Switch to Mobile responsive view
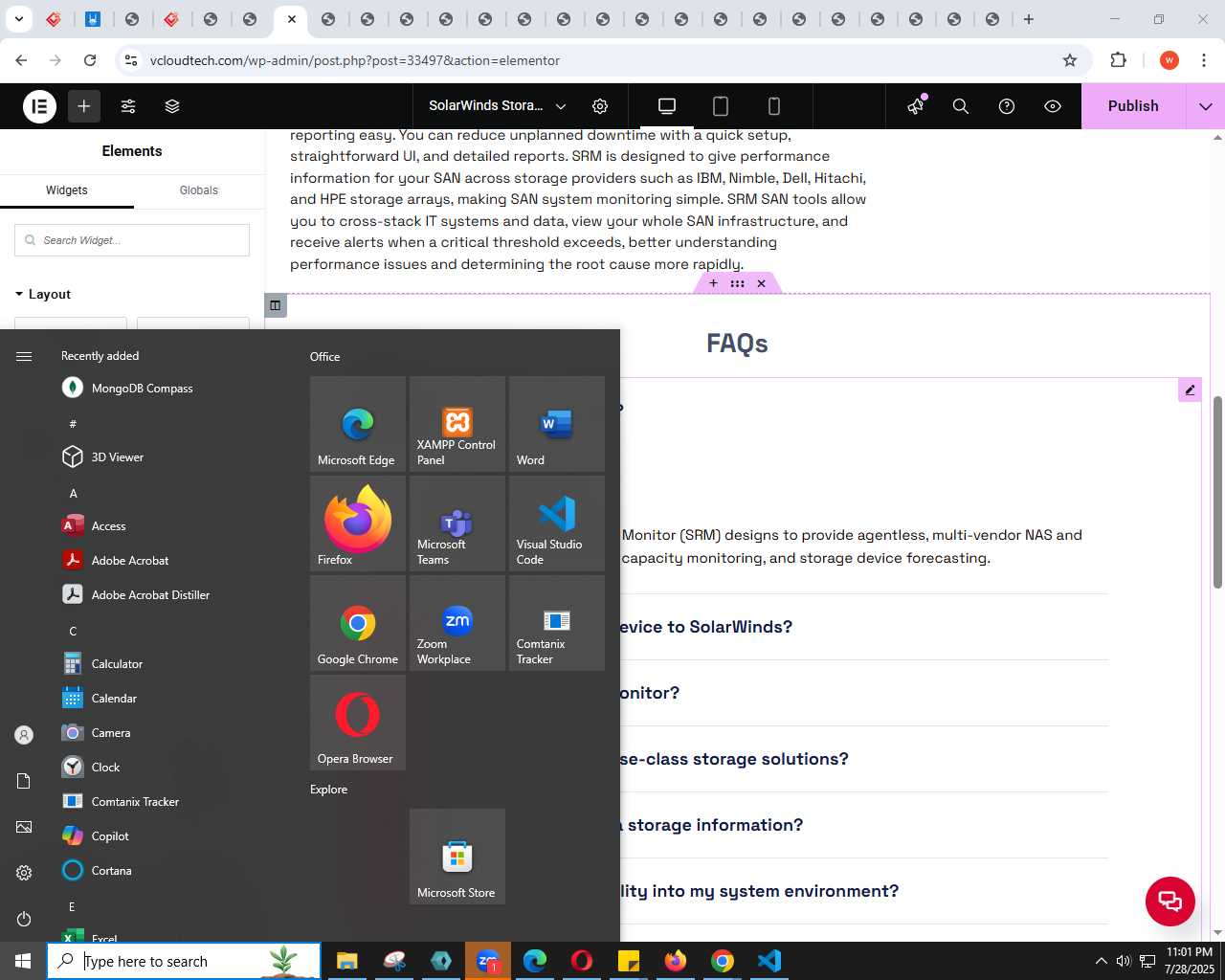The width and height of the screenshot is (1225, 980). click(x=774, y=106)
